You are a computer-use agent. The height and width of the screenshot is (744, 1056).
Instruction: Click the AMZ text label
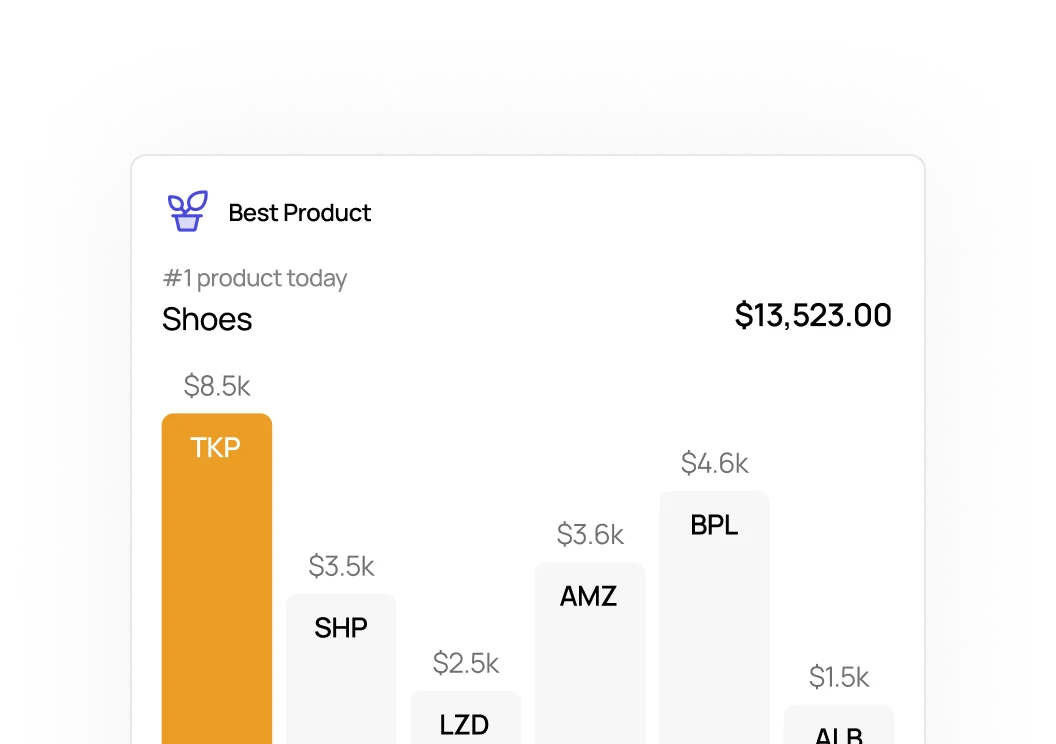point(589,597)
